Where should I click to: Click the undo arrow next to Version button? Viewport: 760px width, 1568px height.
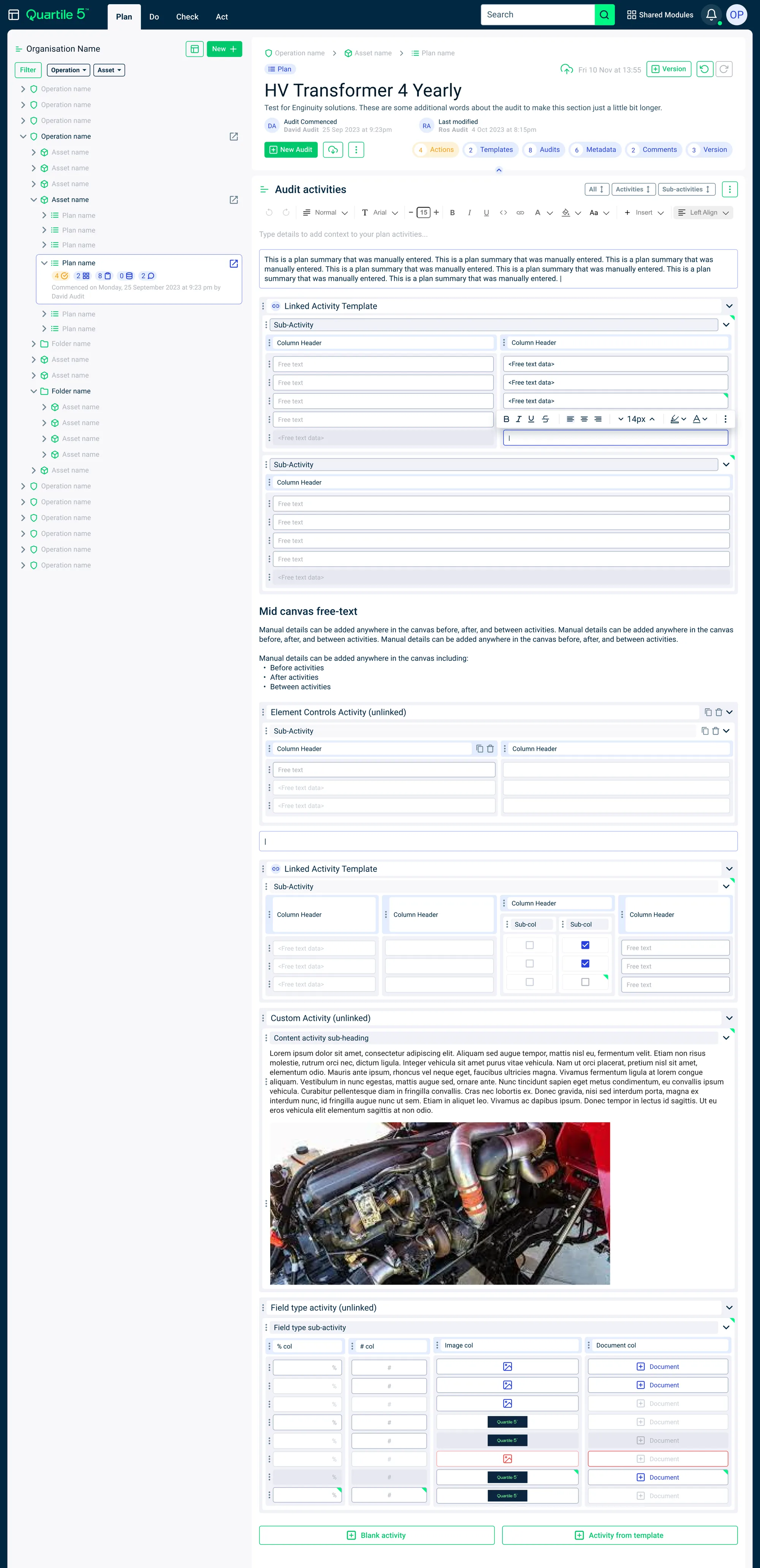(705, 69)
